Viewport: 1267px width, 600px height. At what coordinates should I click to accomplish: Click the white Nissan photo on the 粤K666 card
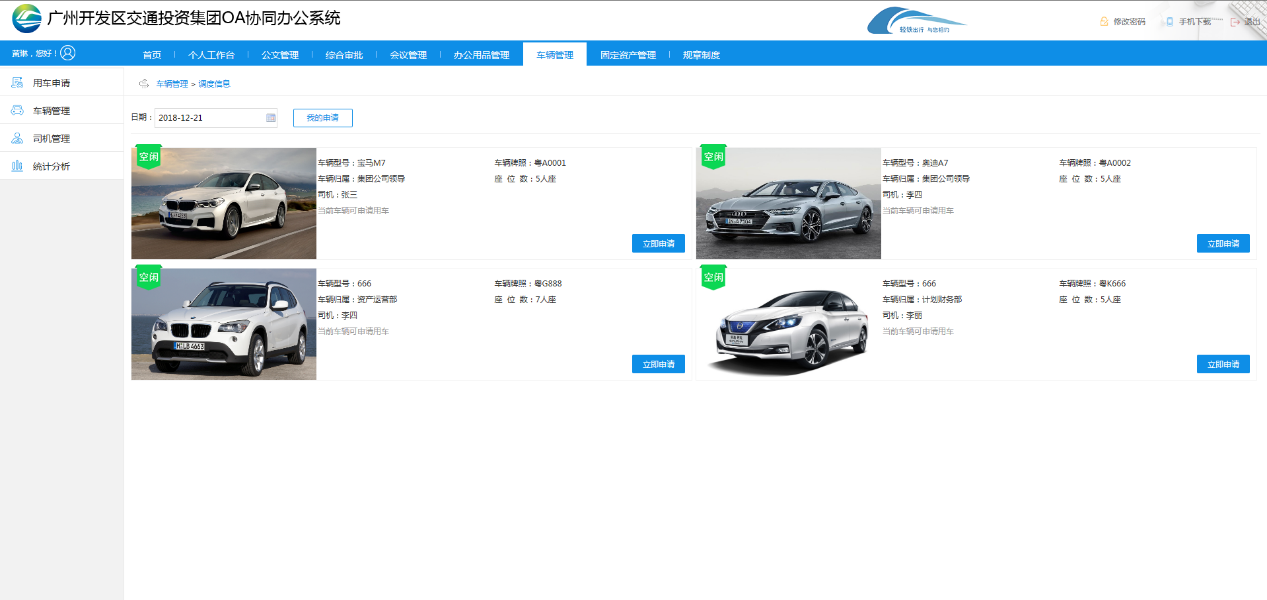pyautogui.click(x=788, y=324)
